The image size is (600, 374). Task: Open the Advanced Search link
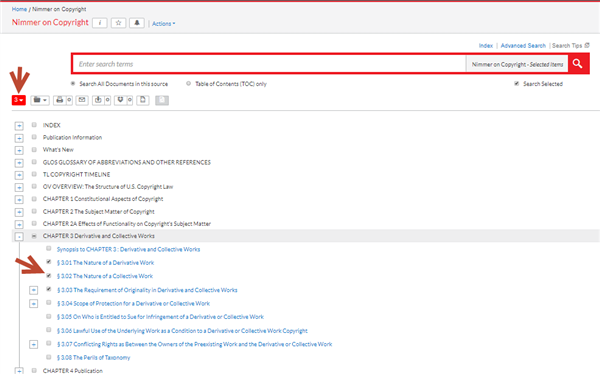pos(523,46)
